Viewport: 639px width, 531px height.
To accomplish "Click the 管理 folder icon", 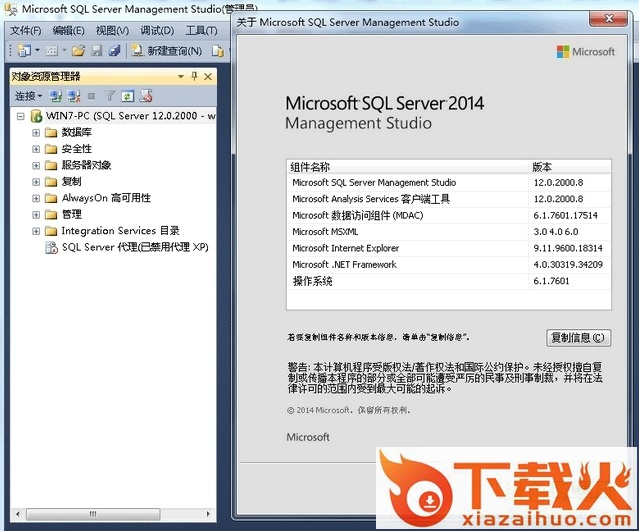I will click(51, 215).
